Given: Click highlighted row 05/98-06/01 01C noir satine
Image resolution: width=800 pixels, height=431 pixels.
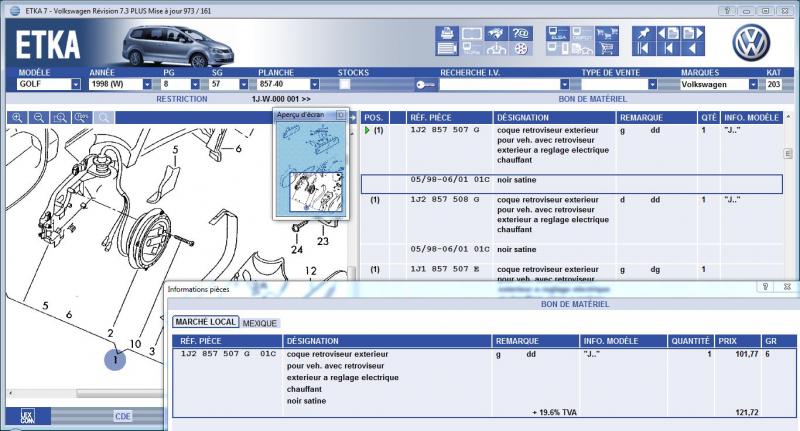Looking at the screenshot, I should tap(571, 184).
